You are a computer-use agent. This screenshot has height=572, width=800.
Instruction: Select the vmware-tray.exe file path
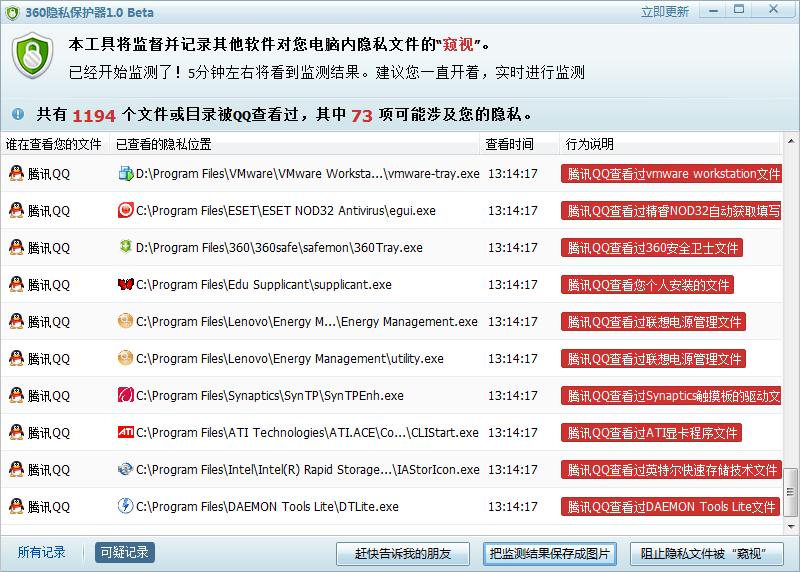coord(308,173)
